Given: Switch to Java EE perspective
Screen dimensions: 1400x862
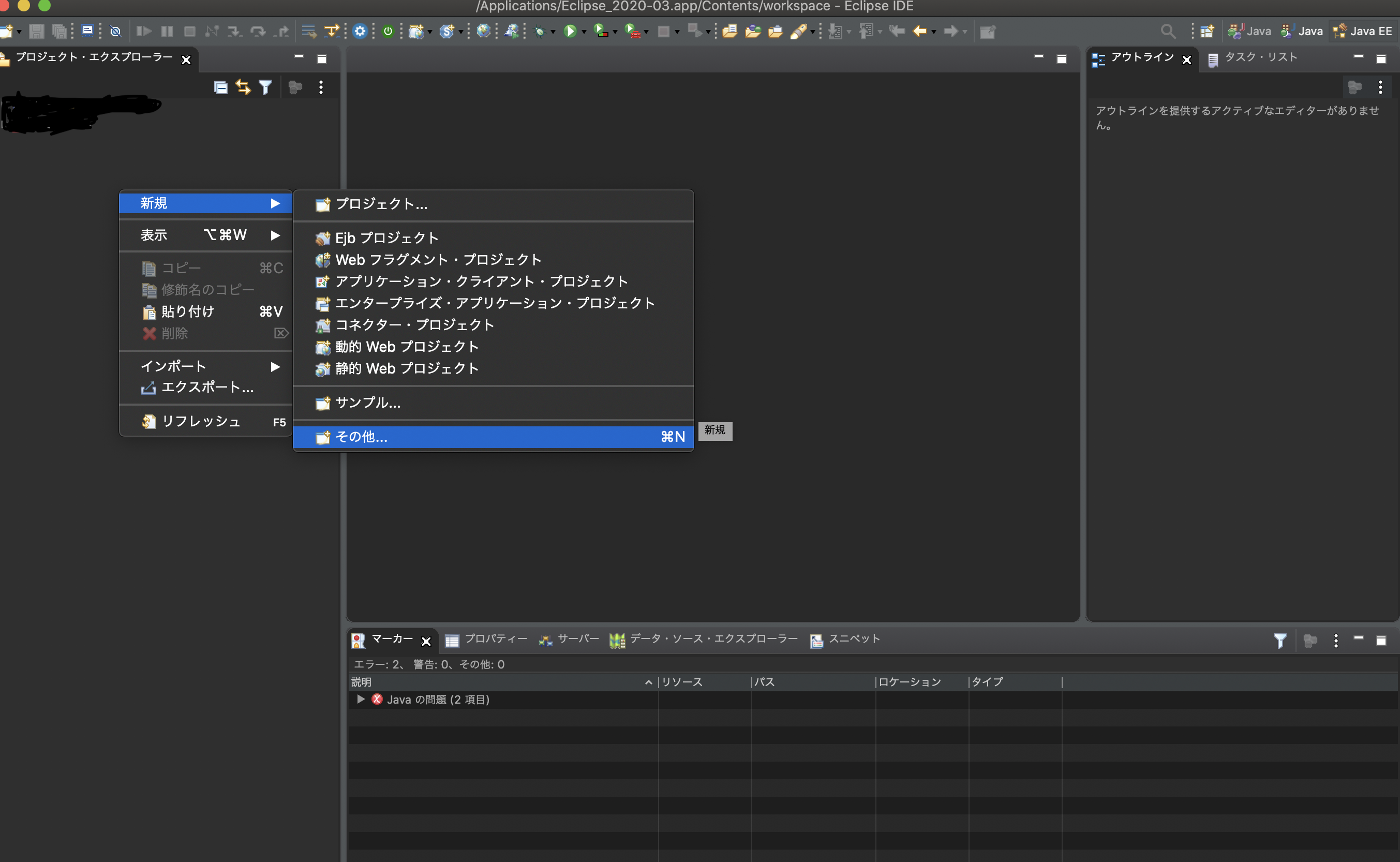Looking at the screenshot, I should point(1363,32).
